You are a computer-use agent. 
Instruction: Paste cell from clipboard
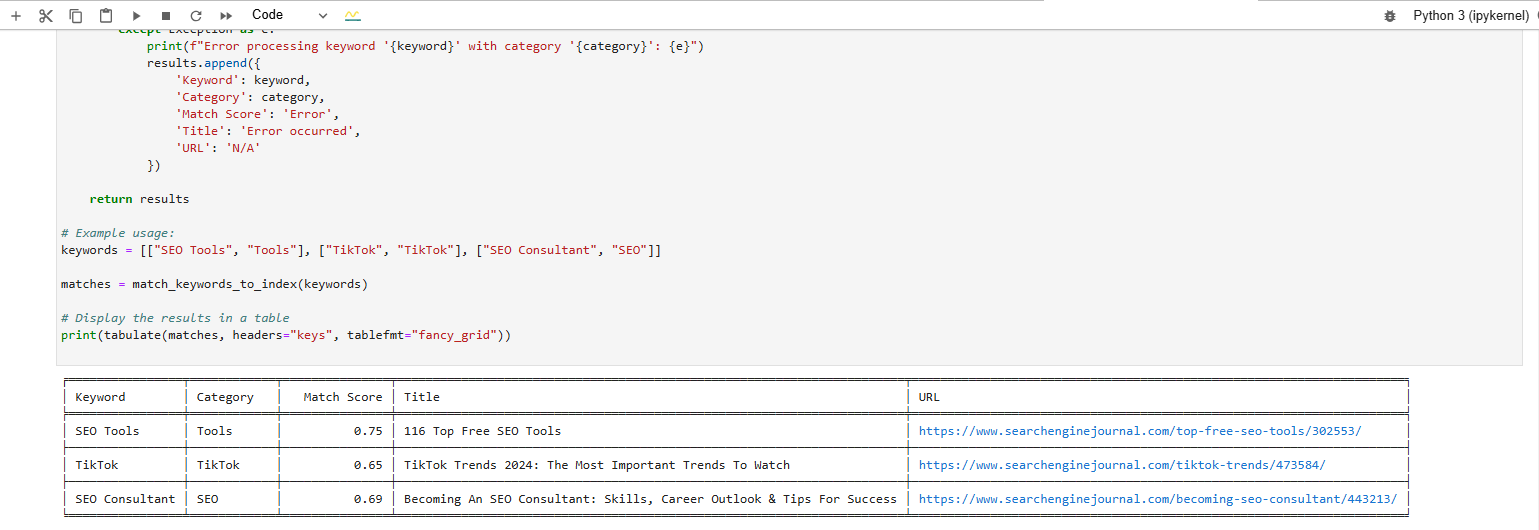pos(106,16)
